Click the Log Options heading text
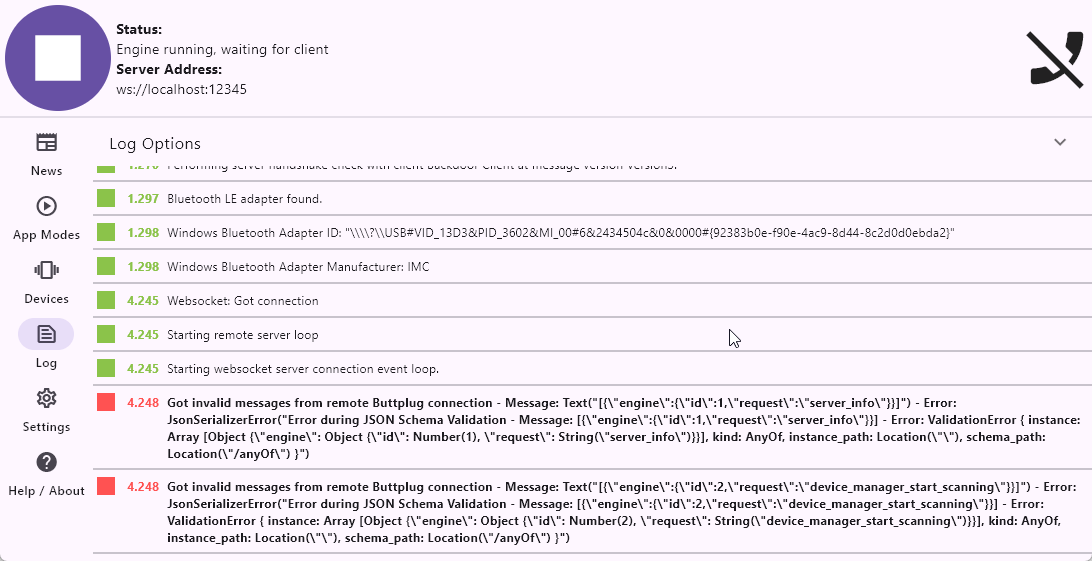 (x=155, y=144)
